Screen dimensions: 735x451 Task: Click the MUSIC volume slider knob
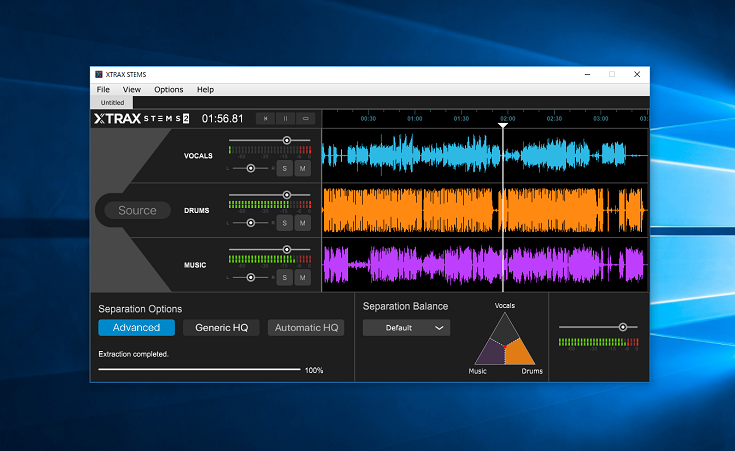click(x=287, y=249)
